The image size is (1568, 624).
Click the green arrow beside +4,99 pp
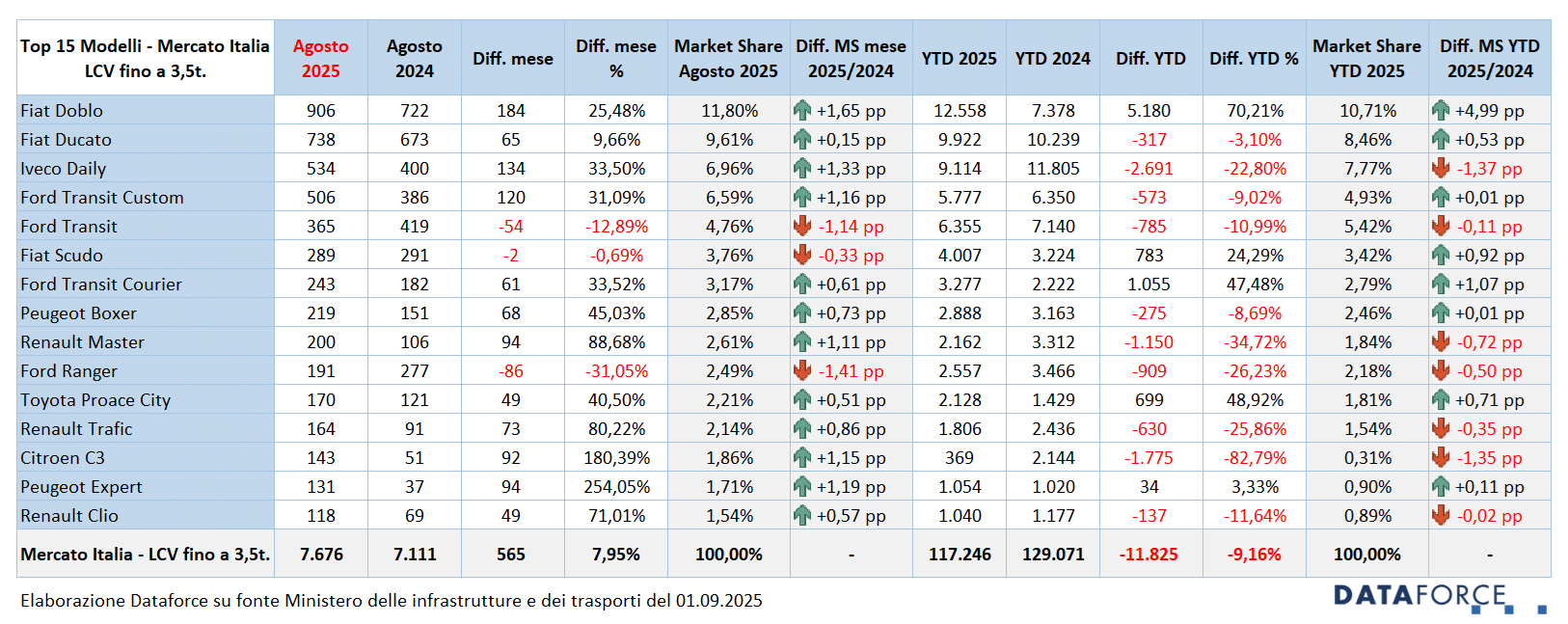(1441, 110)
